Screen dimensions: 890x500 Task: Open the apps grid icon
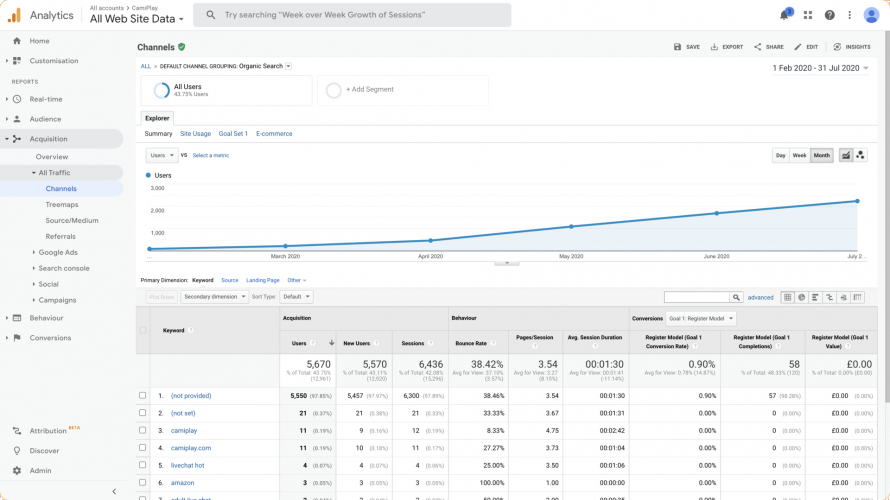[x=808, y=15]
